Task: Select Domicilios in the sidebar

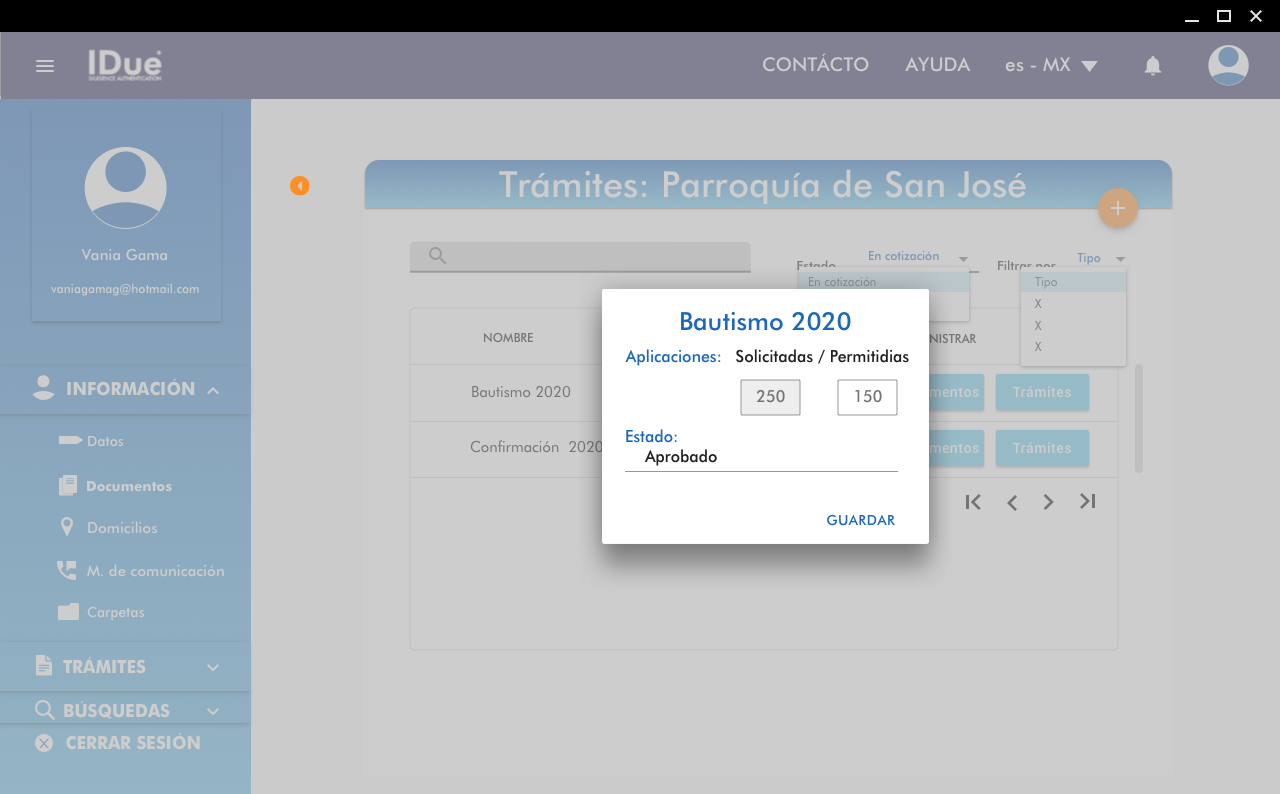Action: coord(122,528)
